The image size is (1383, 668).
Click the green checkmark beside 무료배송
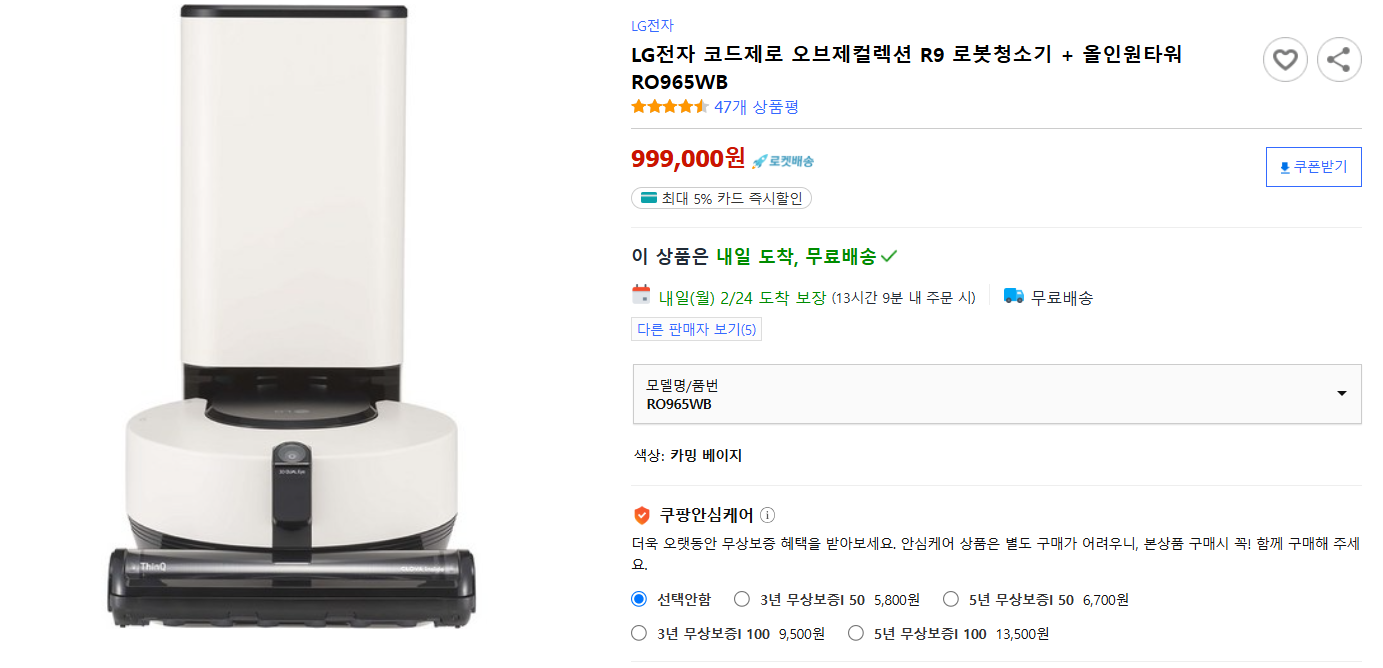888,255
